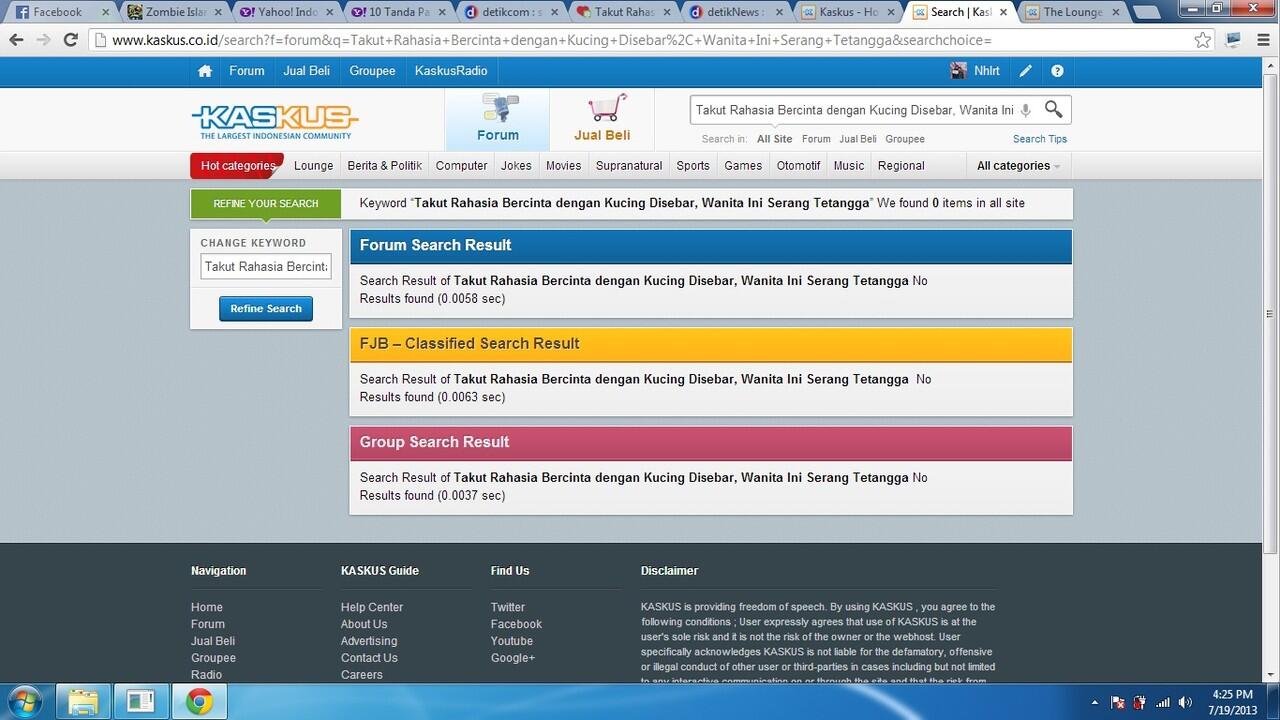Reload the page with refresh icon
The width and height of the screenshot is (1280, 720).
70,40
